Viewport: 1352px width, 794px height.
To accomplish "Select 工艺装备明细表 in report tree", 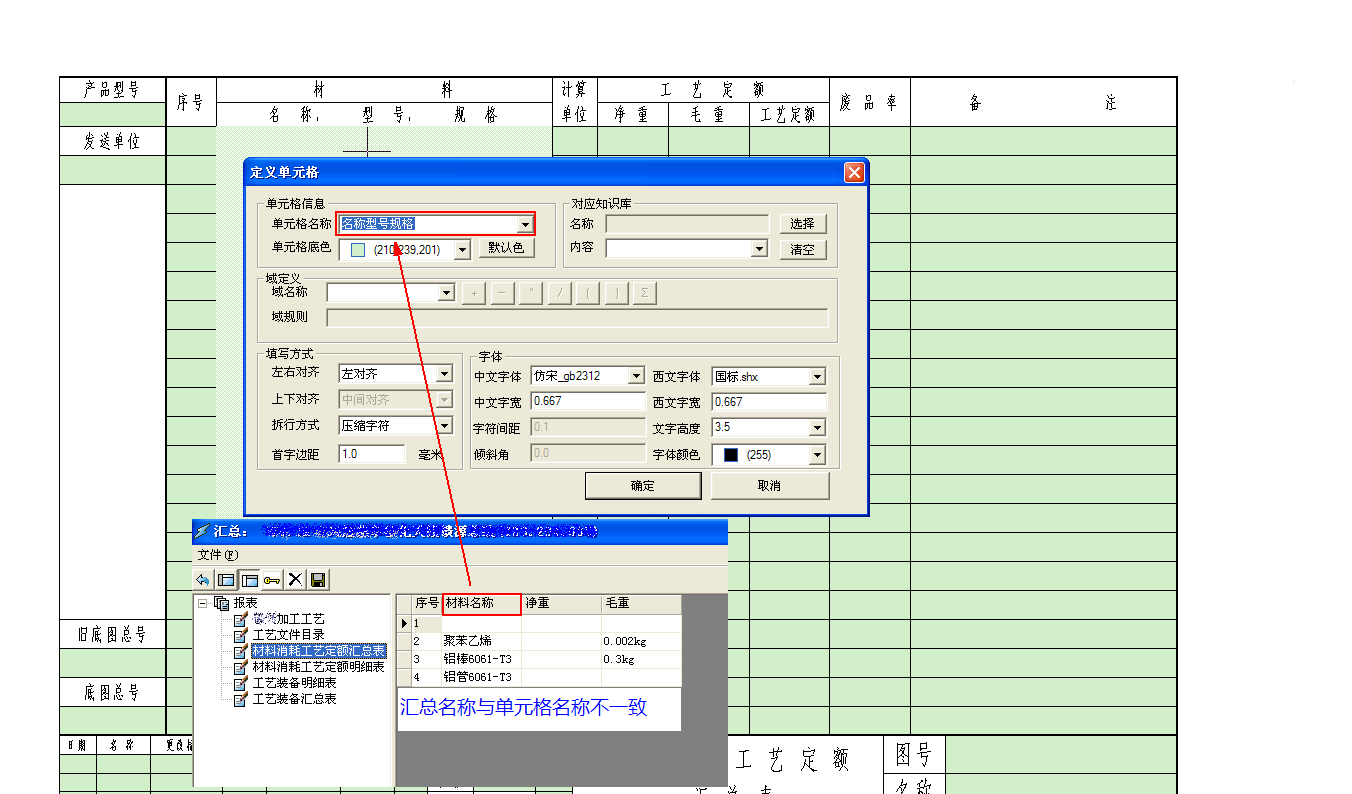I will click(x=294, y=683).
